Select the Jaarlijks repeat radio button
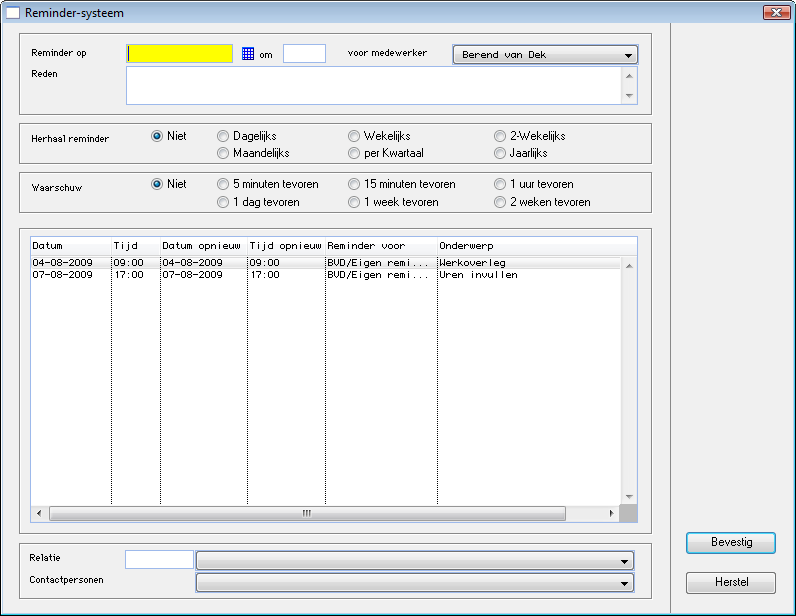Screen dimensions: 796x616 (x=501, y=153)
